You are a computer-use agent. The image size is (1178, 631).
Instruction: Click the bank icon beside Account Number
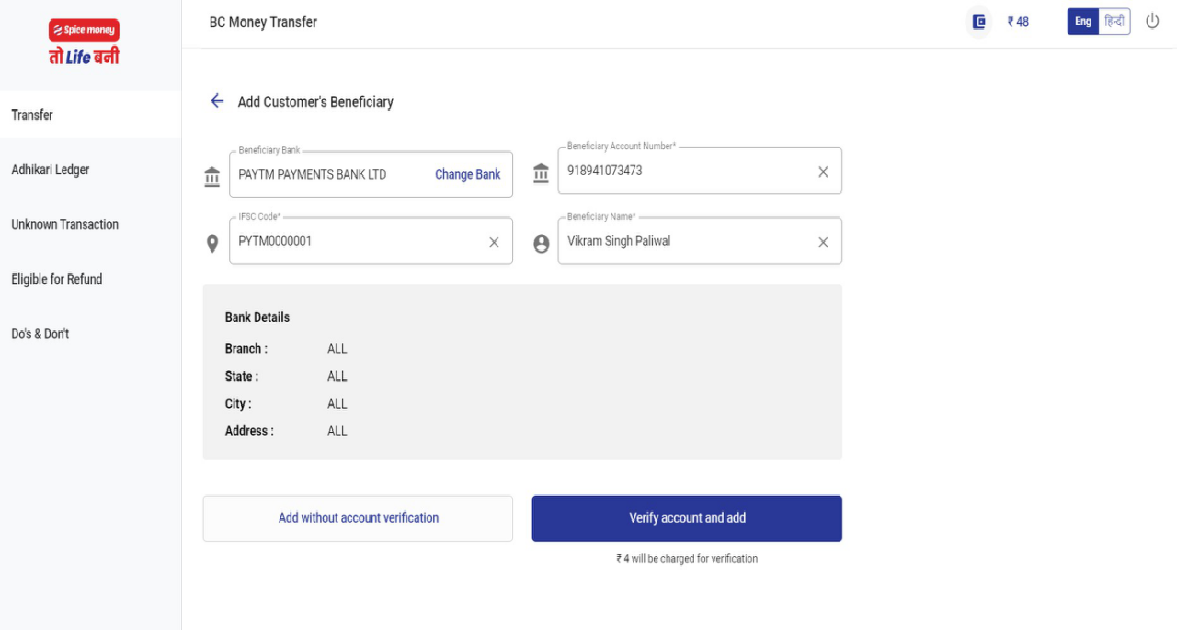[541, 173]
